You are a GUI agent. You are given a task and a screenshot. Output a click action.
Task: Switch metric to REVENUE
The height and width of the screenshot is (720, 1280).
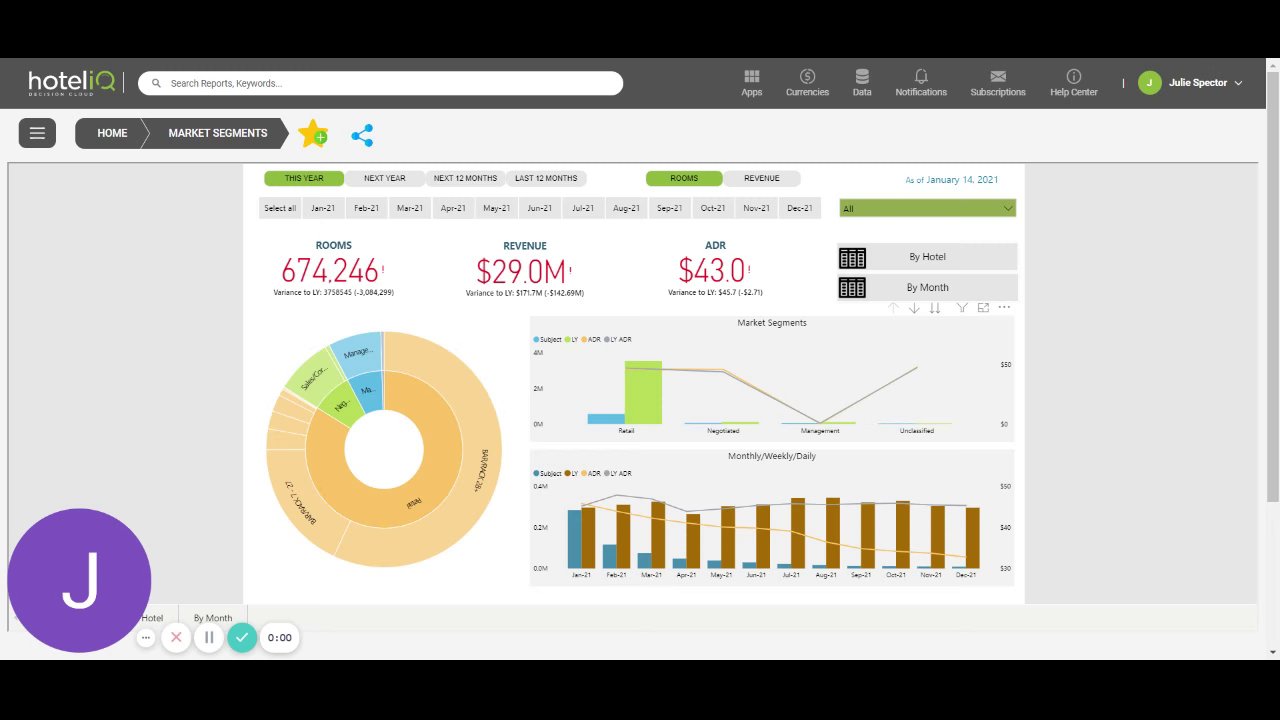(762, 178)
